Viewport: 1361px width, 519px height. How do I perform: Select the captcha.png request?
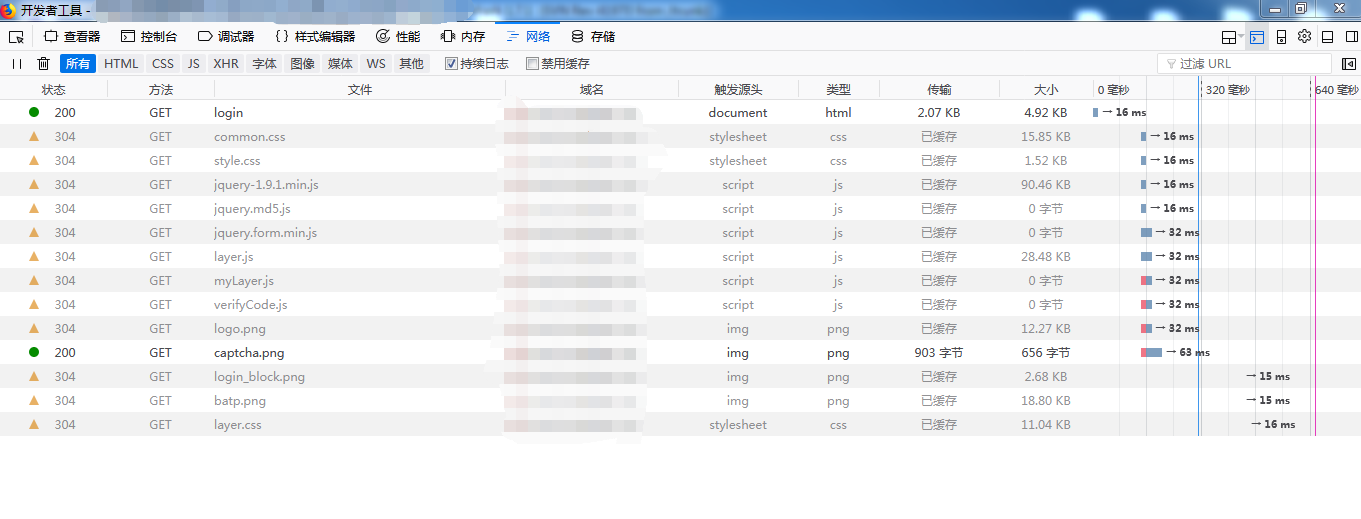click(680, 353)
